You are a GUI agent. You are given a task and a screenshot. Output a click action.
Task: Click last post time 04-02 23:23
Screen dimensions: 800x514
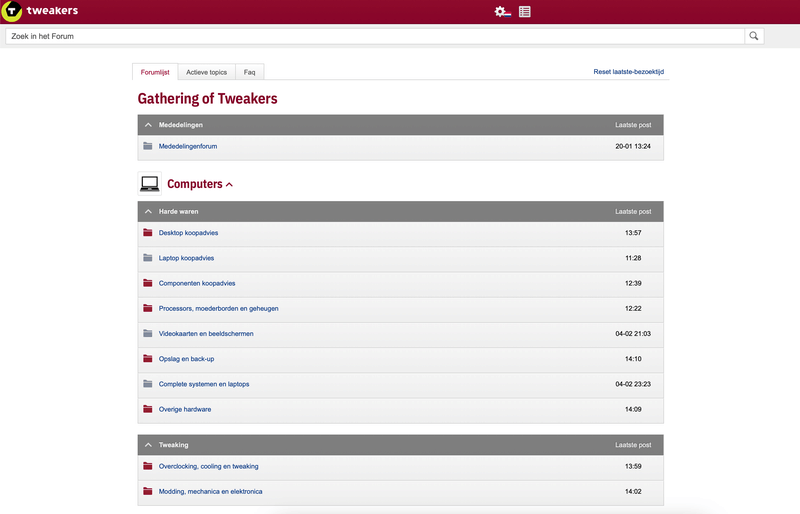tap(633, 384)
